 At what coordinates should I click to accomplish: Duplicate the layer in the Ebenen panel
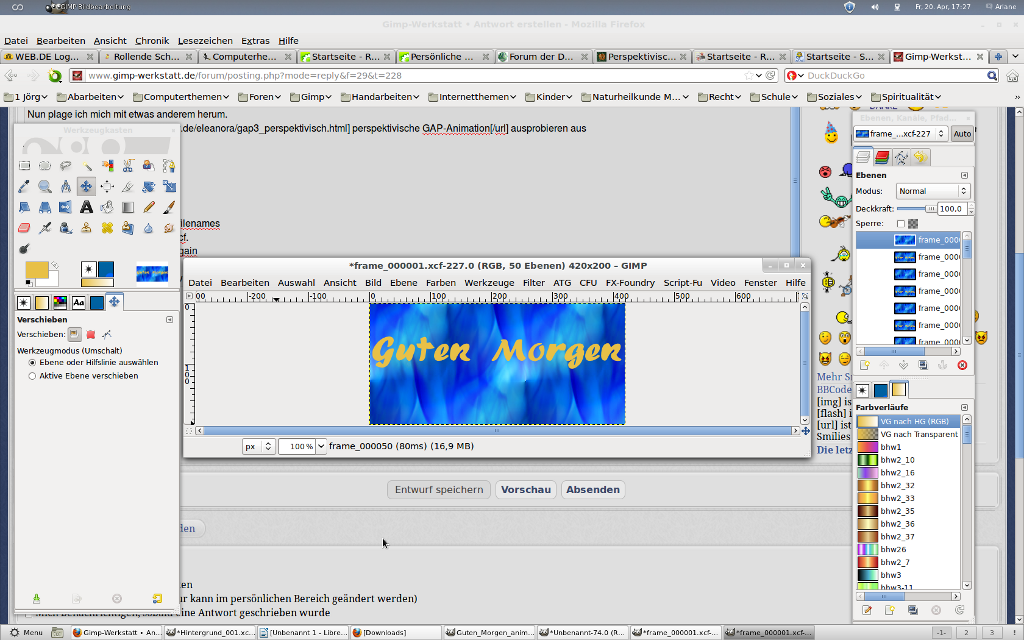pos(925,365)
